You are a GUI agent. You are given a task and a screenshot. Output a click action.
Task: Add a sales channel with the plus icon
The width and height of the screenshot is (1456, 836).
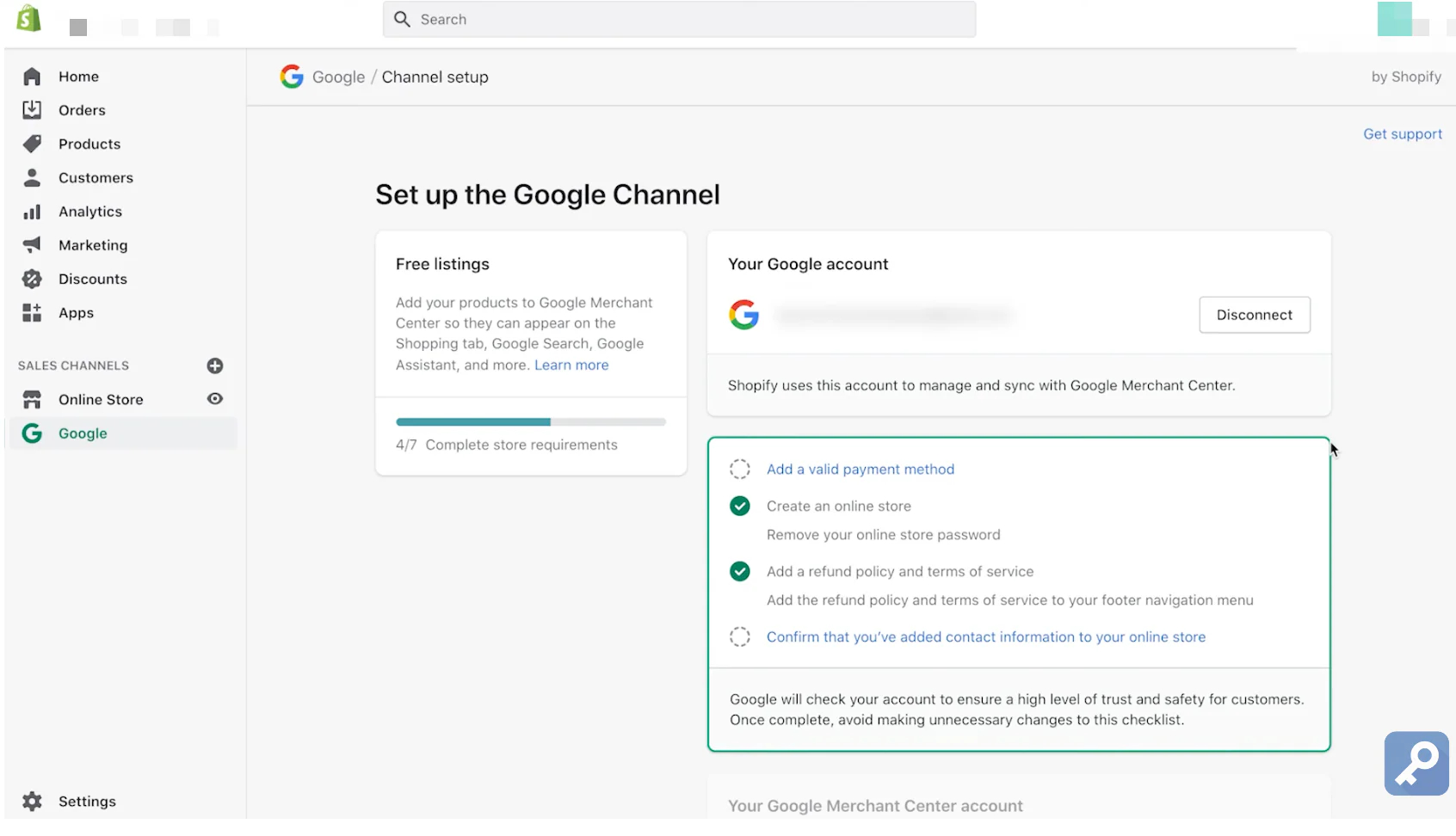click(x=214, y=365)
